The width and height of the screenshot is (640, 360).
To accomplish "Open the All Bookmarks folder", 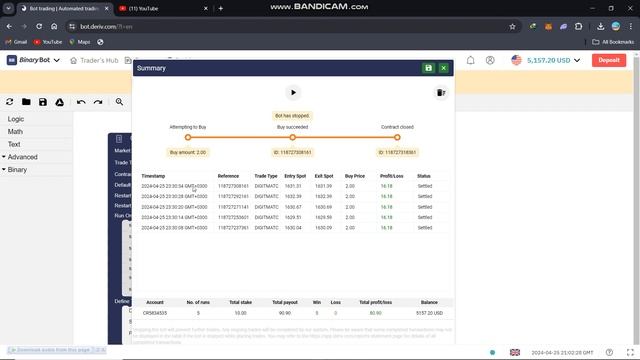I will coord(613,42).
